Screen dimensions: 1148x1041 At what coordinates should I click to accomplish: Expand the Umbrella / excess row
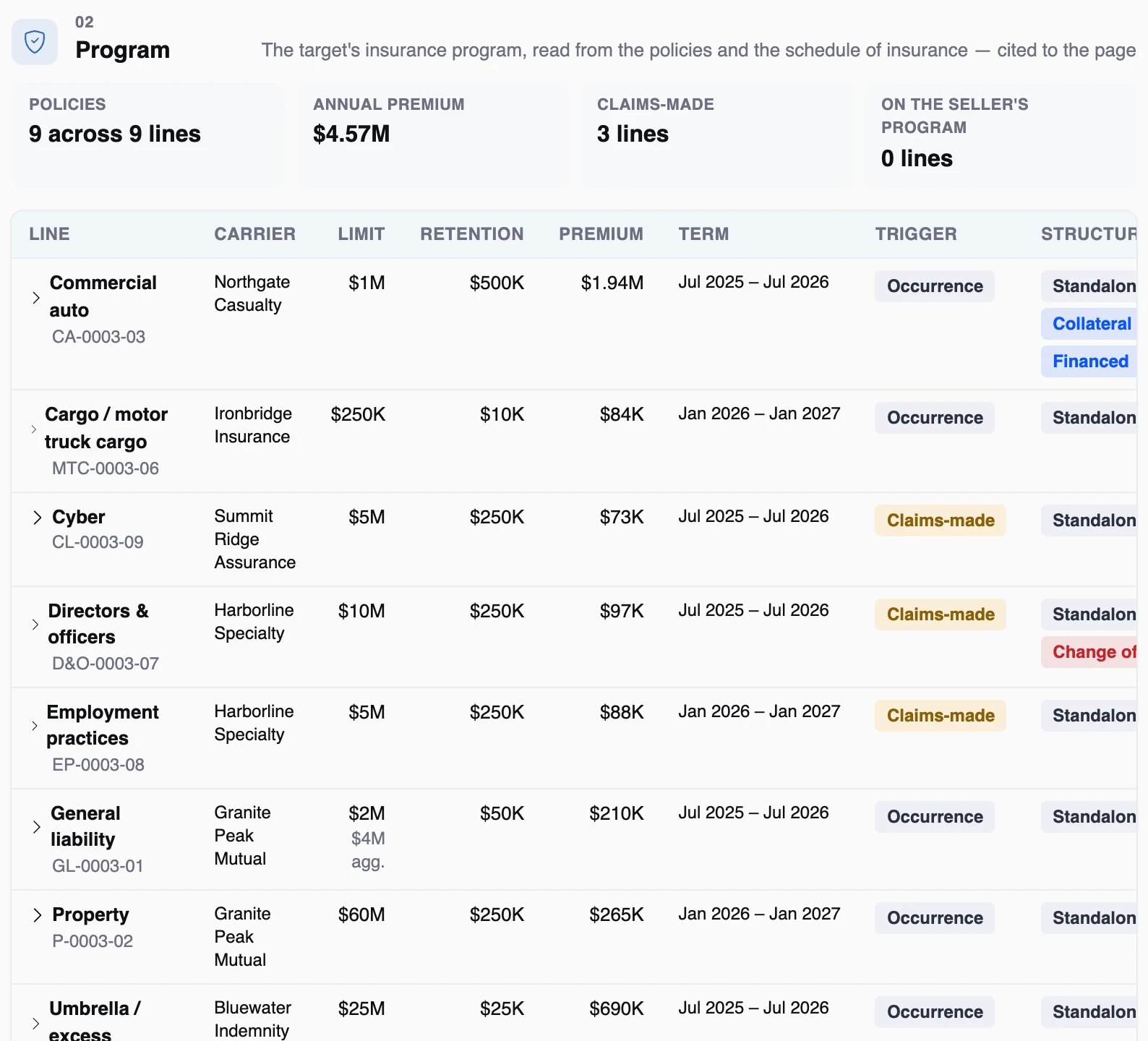point(36,1023)
